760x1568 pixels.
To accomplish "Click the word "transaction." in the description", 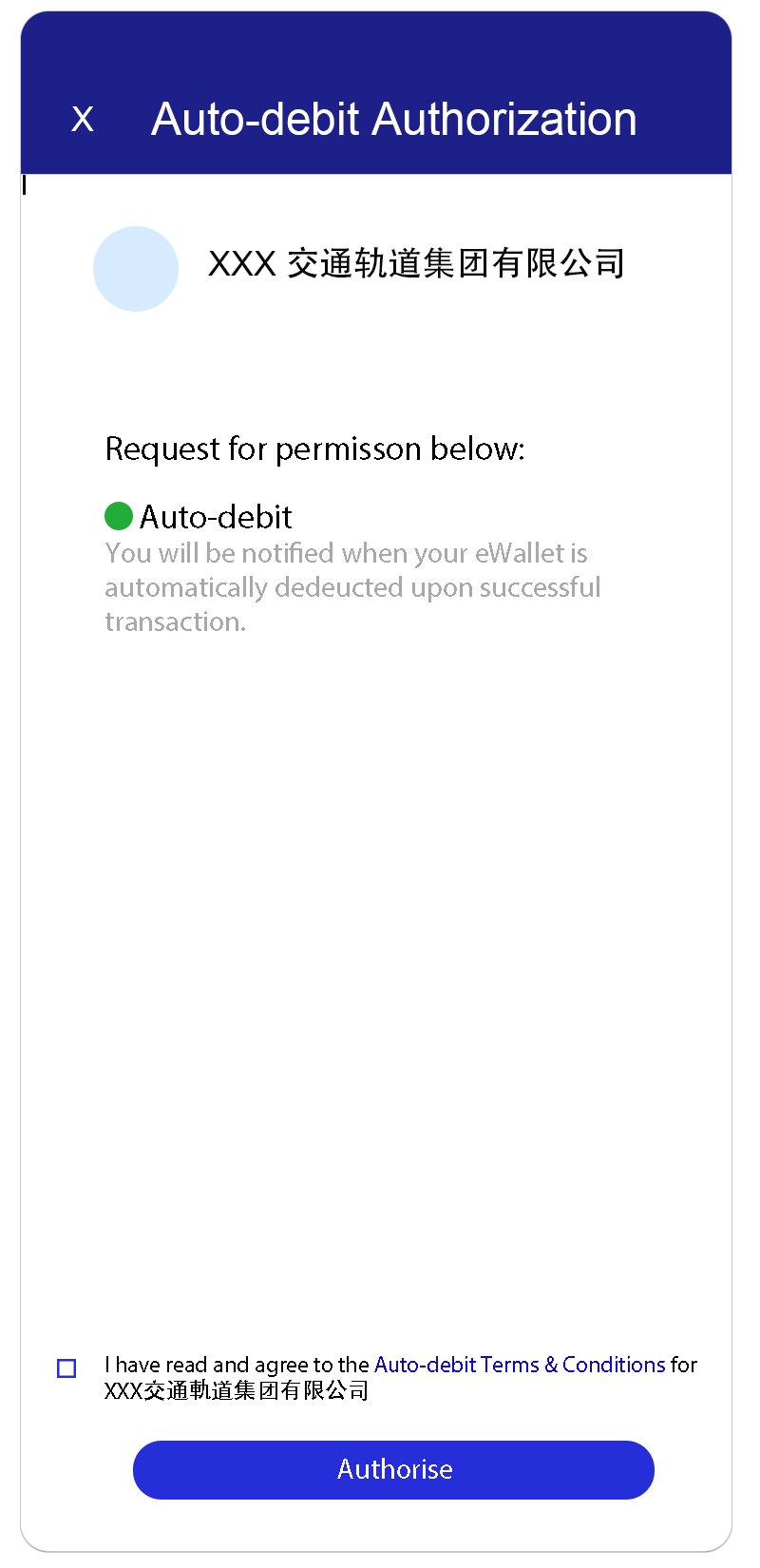I will 175,621.
